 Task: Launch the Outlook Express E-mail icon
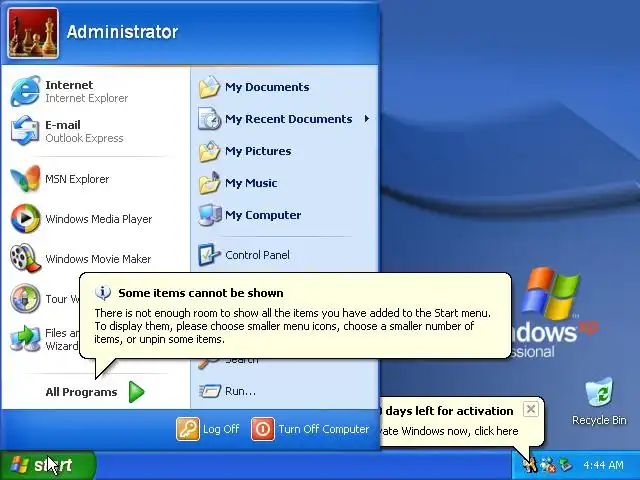(x=25, y=131)
